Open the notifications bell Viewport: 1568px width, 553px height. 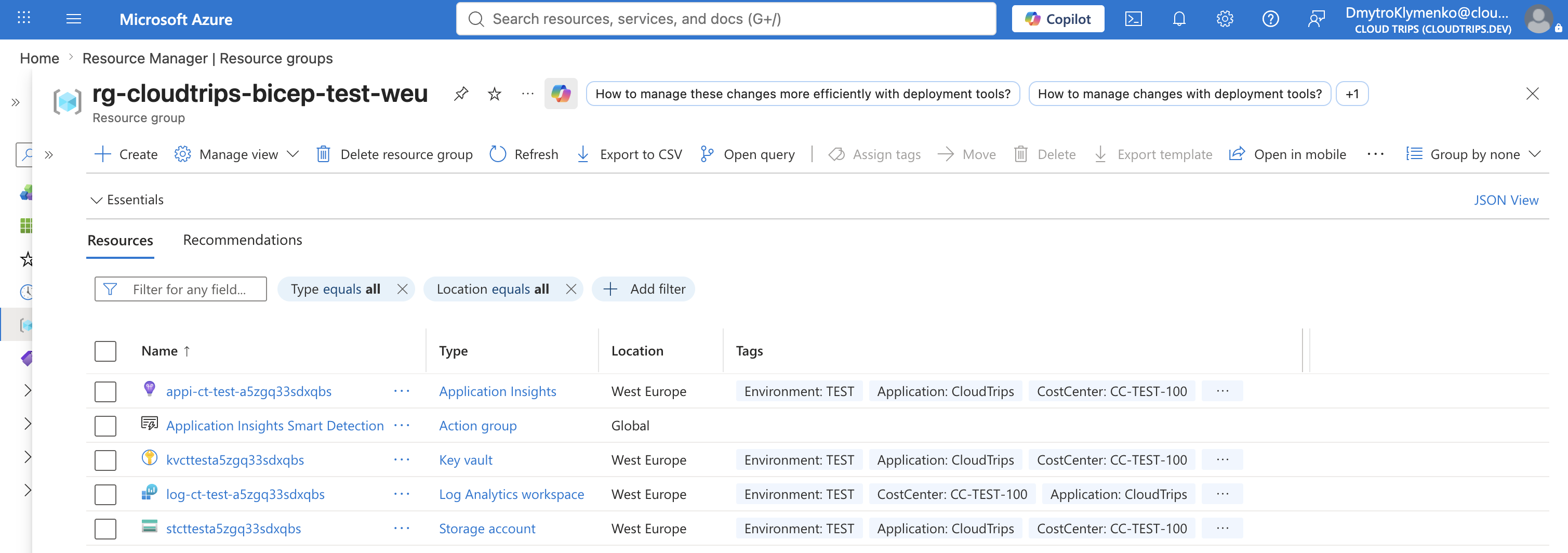click(x=1179, y=19)
